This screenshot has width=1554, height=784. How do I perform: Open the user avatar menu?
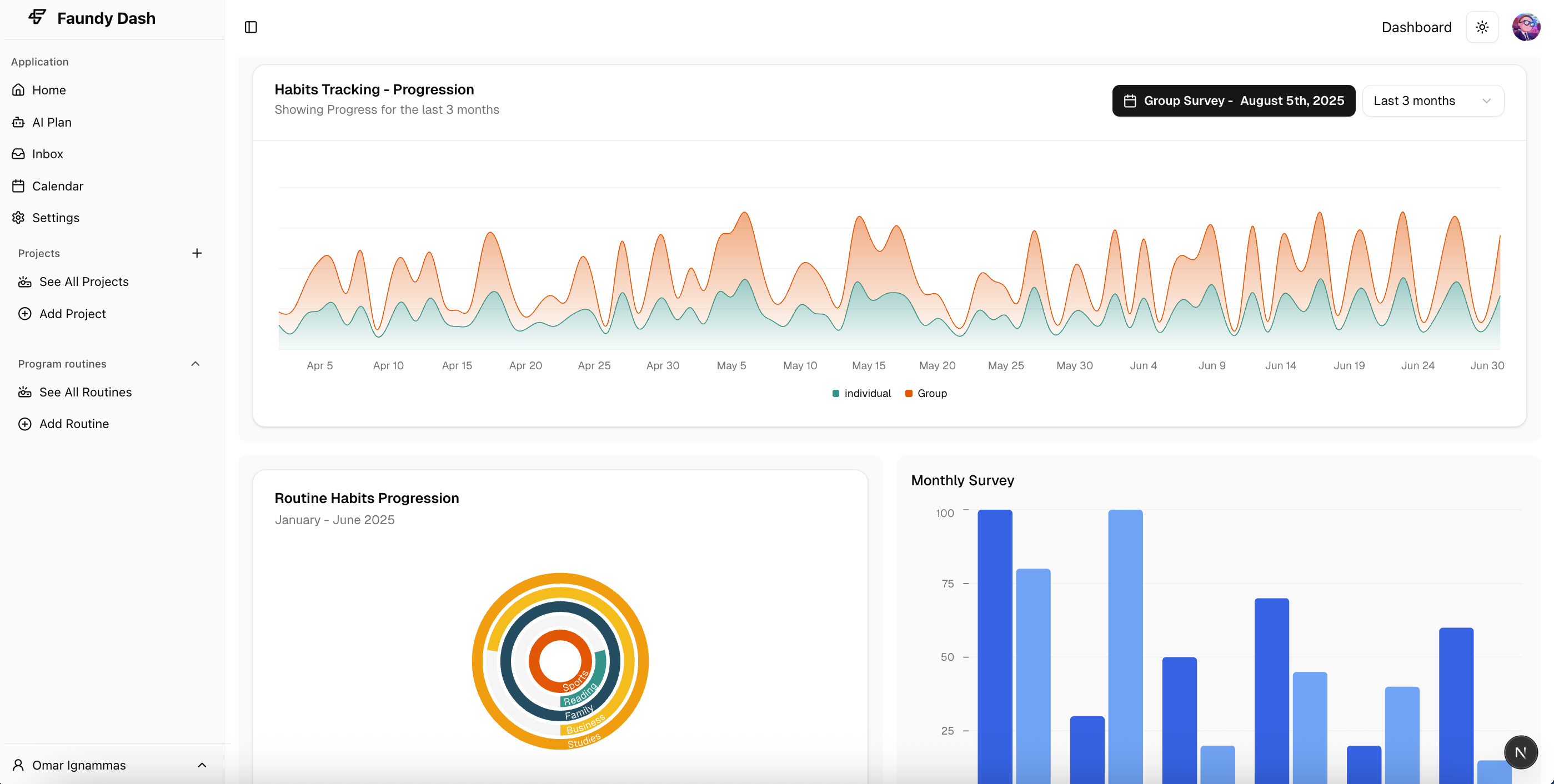point(1526,27)
